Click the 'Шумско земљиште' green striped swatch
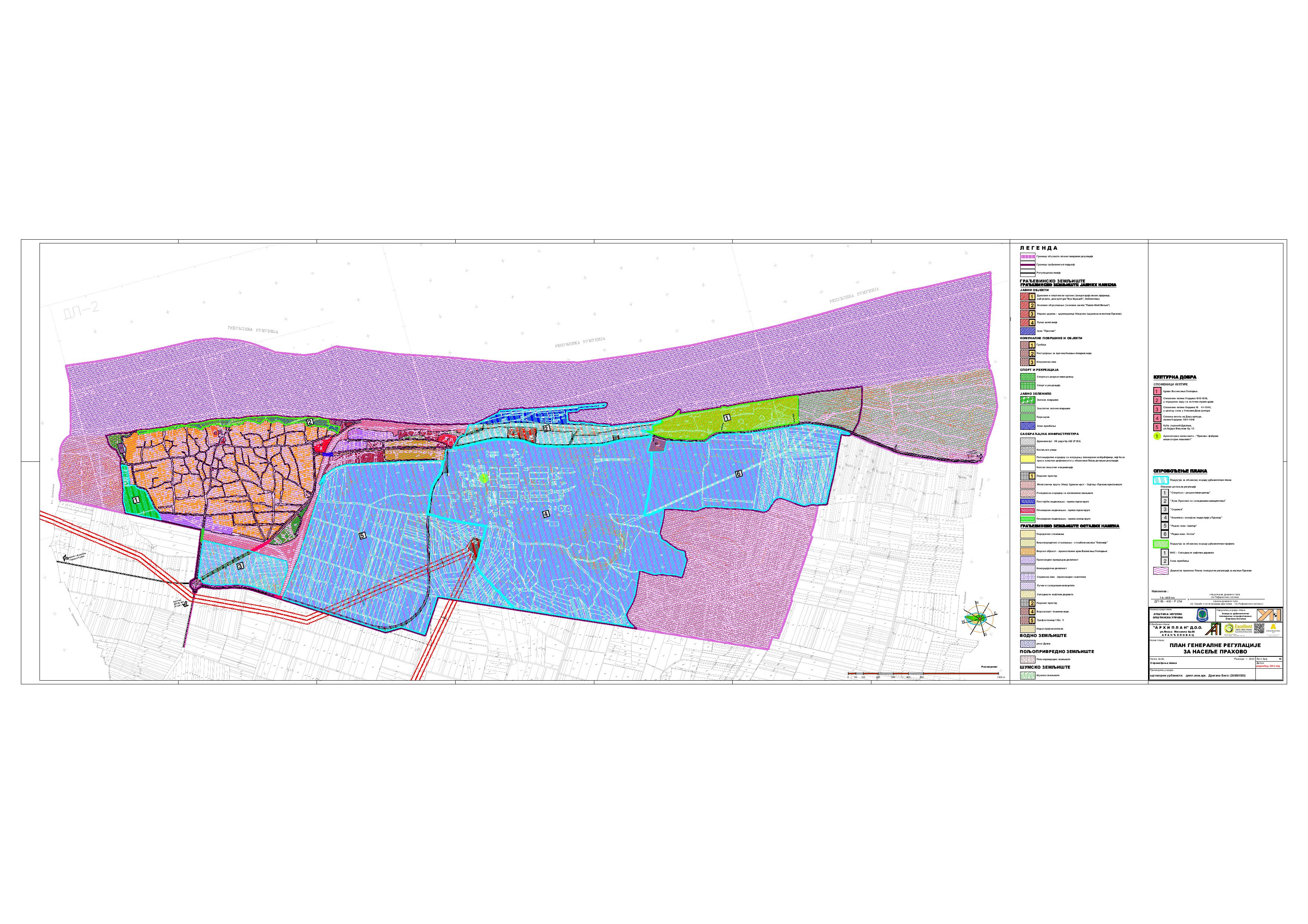1308x924 pixels. coord(1028,676)
